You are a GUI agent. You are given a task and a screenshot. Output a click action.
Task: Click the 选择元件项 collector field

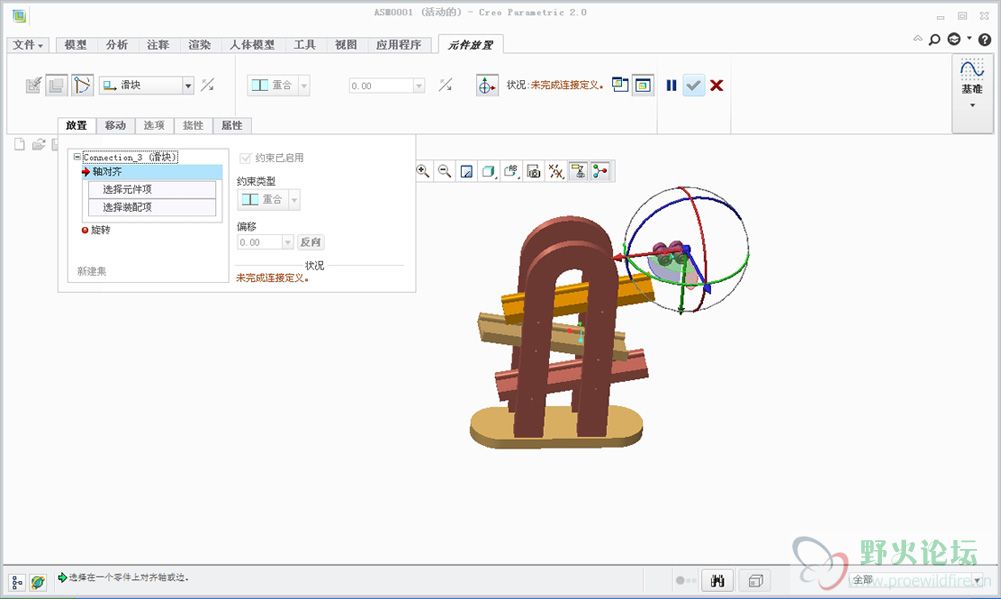coord(152,190)
